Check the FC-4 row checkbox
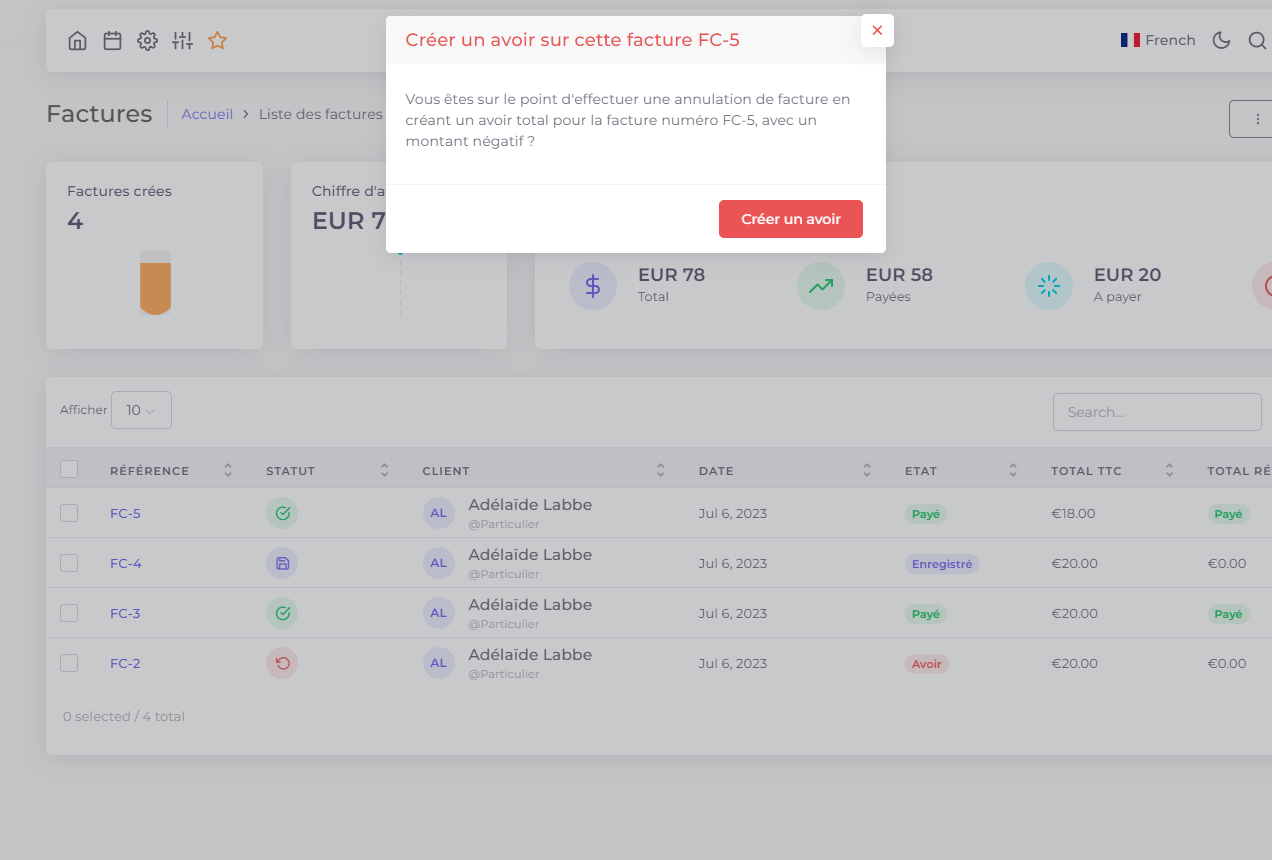Screen dimensions: 1272x860 point(69,563)
